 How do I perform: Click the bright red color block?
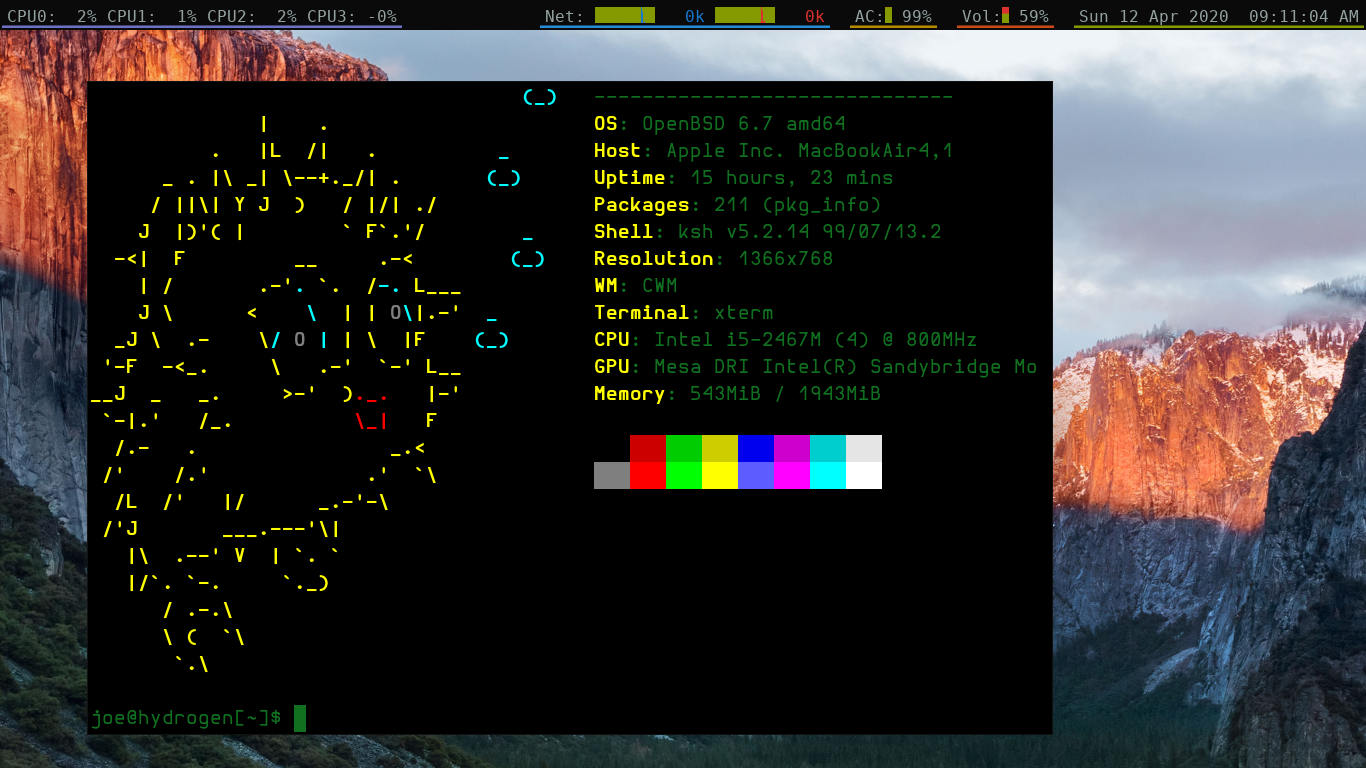click(648, 475)
